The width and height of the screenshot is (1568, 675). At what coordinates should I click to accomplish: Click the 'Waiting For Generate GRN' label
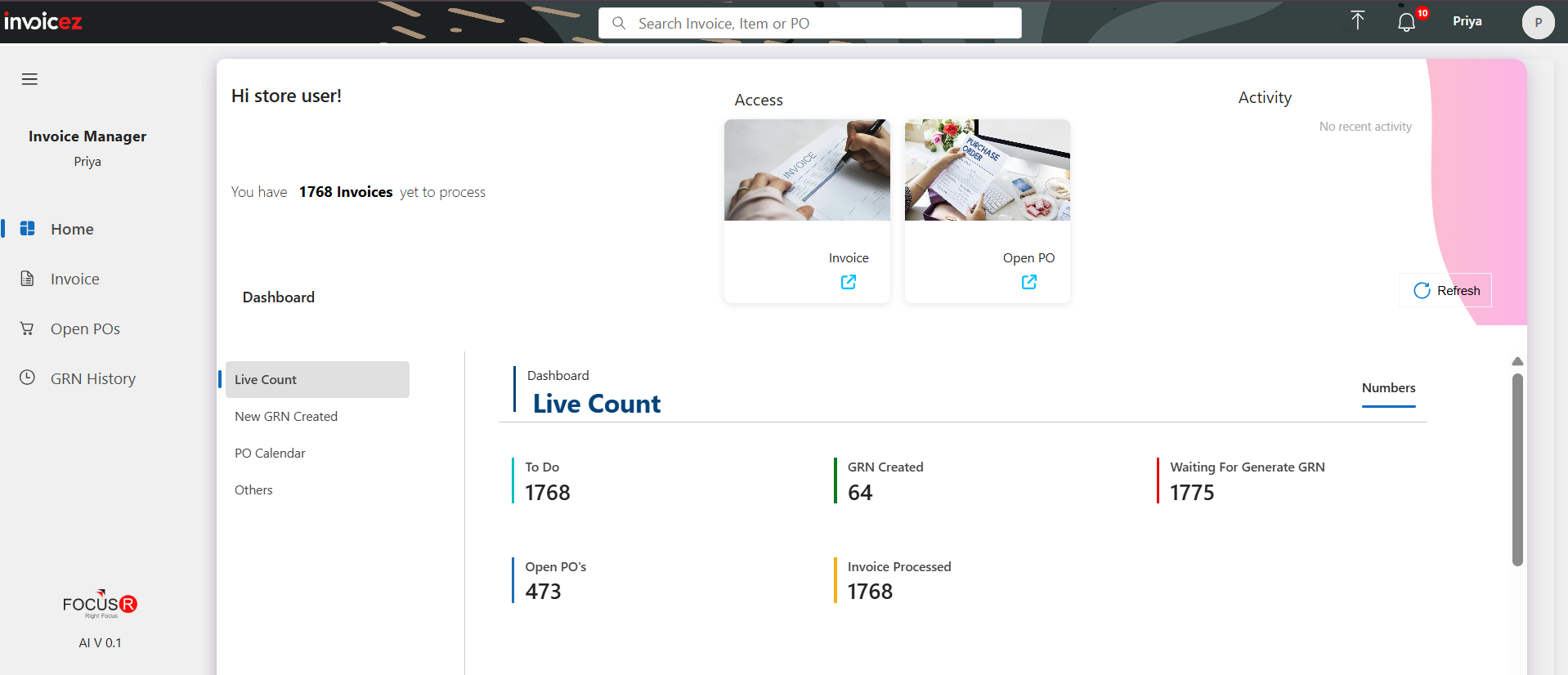(1248, 467)
